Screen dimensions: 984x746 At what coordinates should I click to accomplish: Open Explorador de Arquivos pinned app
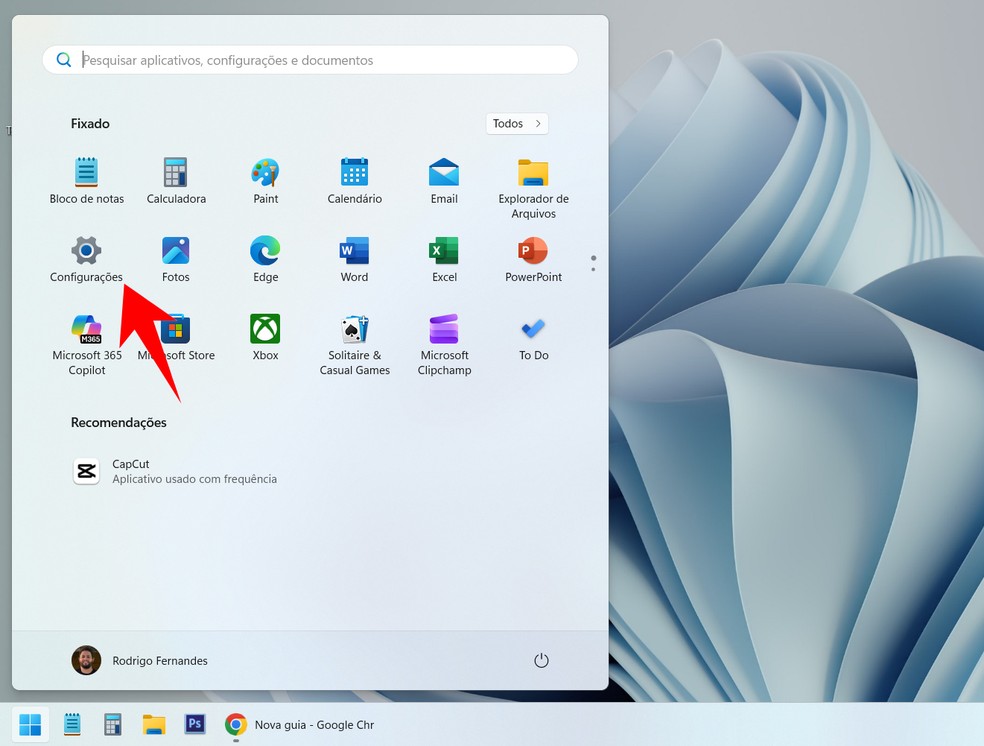click(x=533, y=188)
